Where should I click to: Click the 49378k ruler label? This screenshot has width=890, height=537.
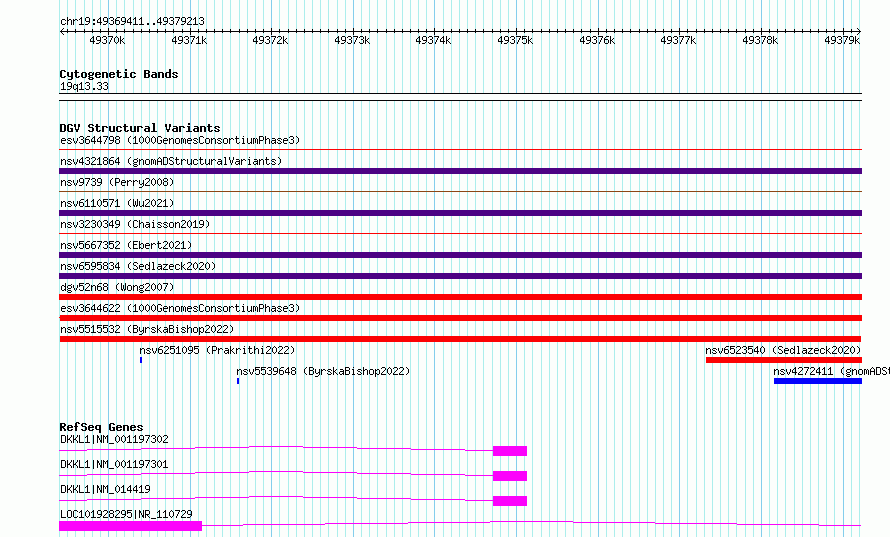(760, 40)
